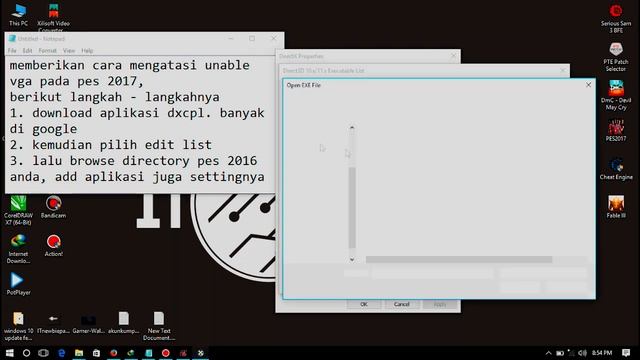Launch Fable III from the desktop
Viewport: 640px width, 360px height.
click(616, 207)
